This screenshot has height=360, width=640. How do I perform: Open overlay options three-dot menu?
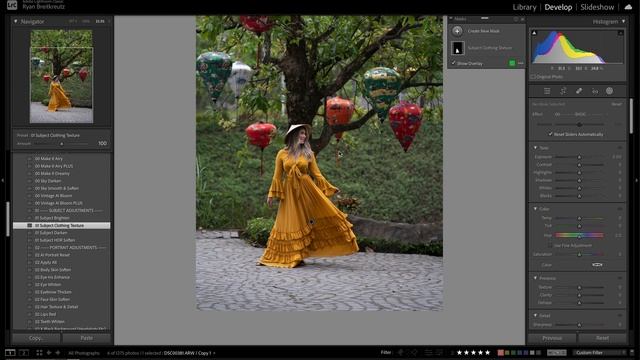tap(520, 63)
